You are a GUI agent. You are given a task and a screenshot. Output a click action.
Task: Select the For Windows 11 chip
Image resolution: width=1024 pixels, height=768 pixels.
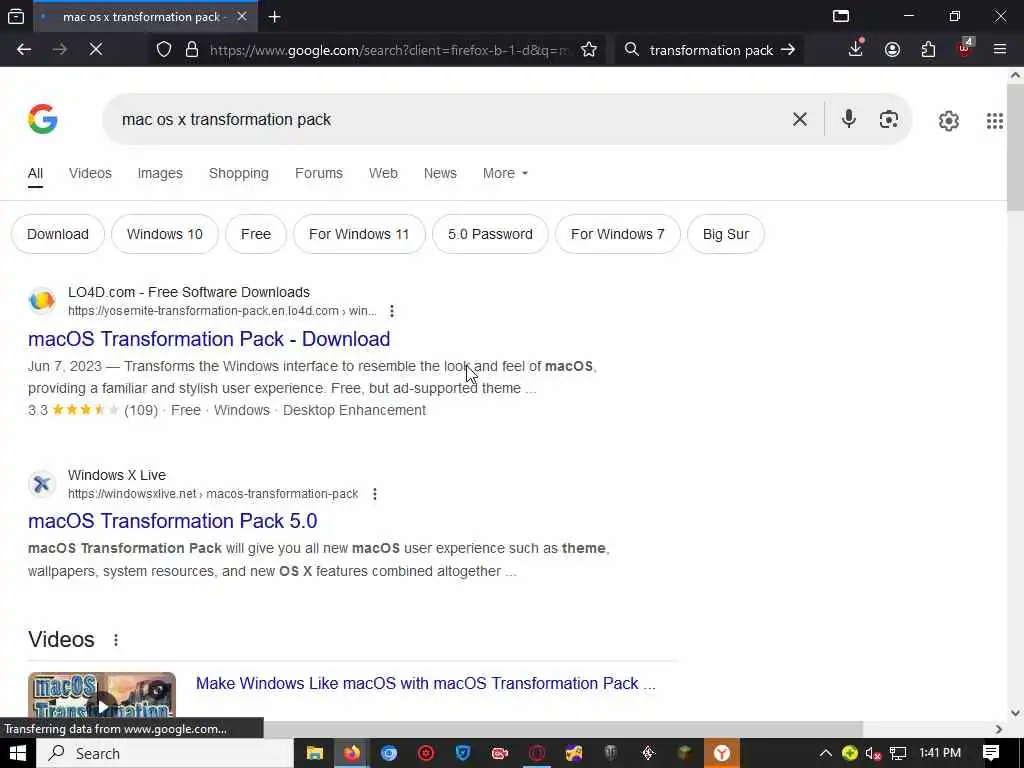(359, 234)
